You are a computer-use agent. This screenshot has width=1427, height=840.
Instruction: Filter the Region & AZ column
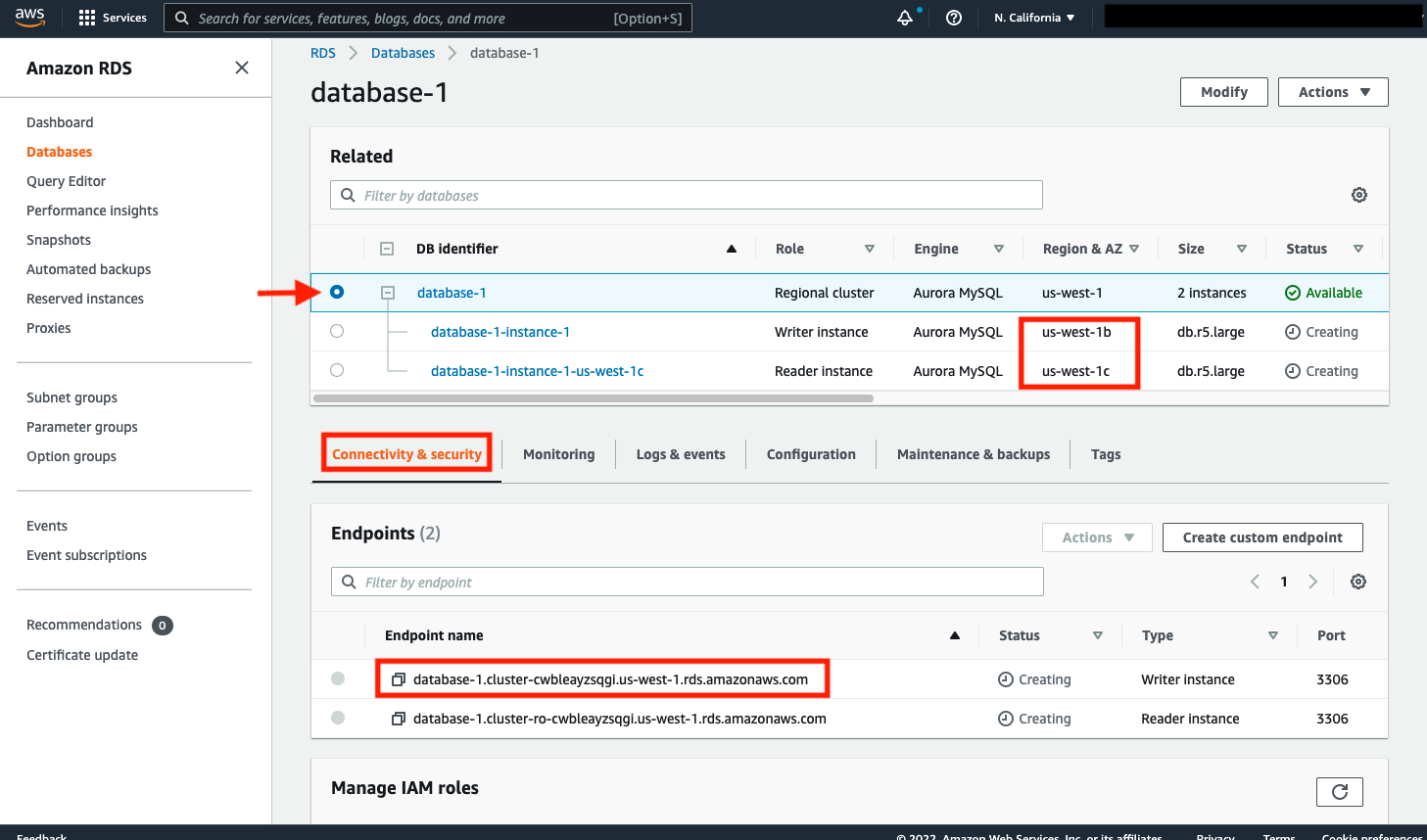click(x=1134, y=249)
